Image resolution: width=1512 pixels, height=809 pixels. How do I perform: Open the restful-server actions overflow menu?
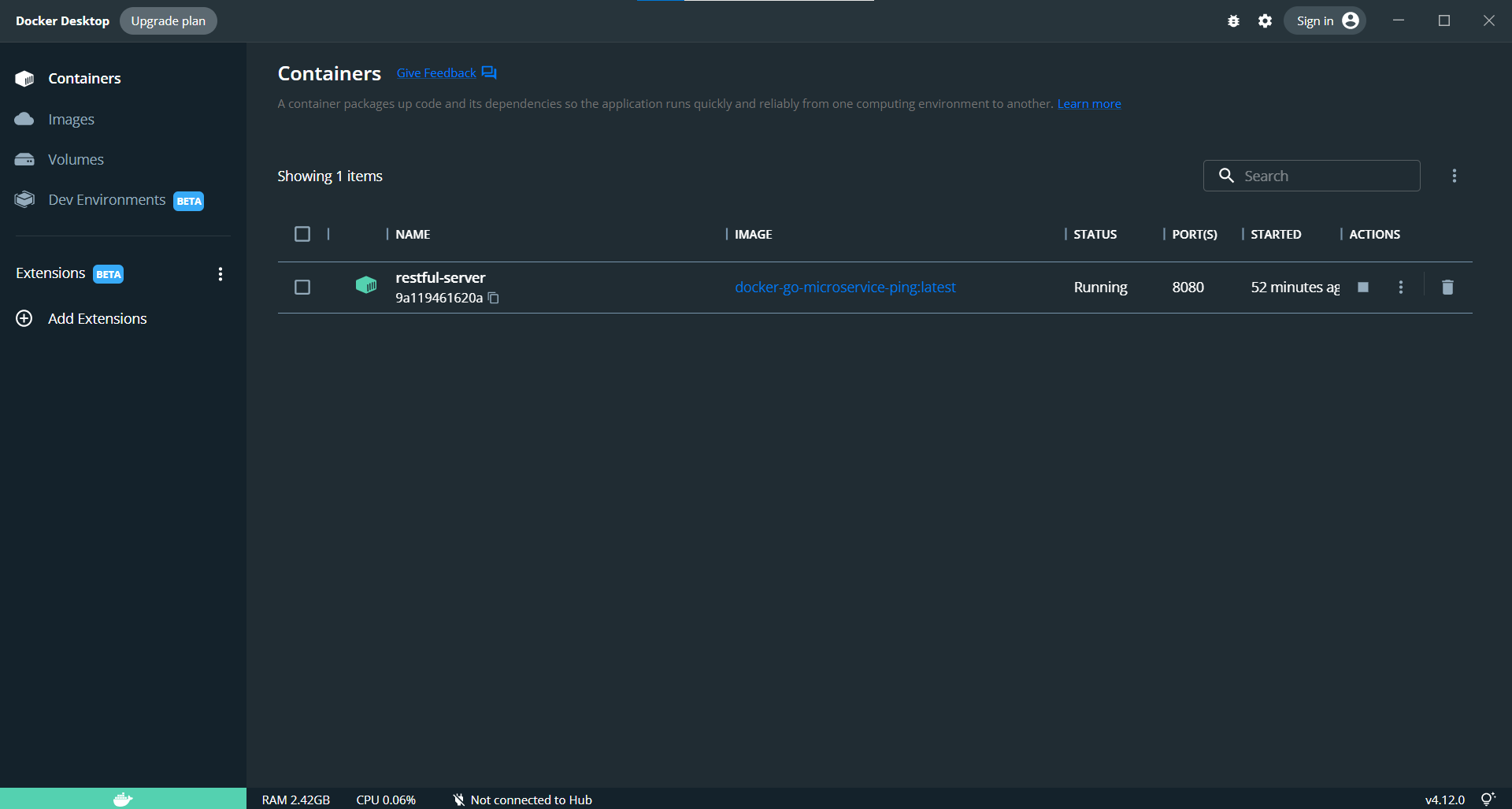pyautogui.click(x=1401, y=287)
